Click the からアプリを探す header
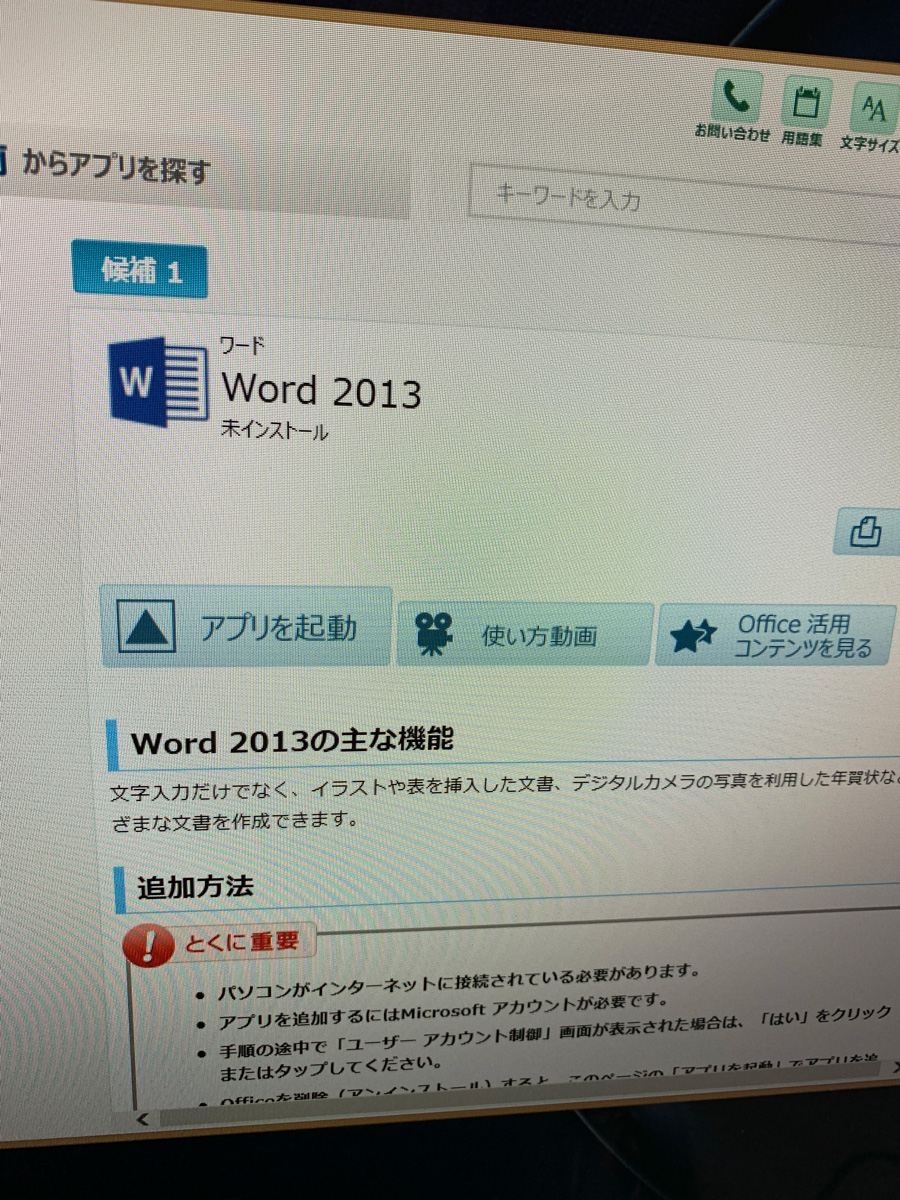The height and width of the screenshot is (1200, 900). pyautogui.click(x=115, y=168)
